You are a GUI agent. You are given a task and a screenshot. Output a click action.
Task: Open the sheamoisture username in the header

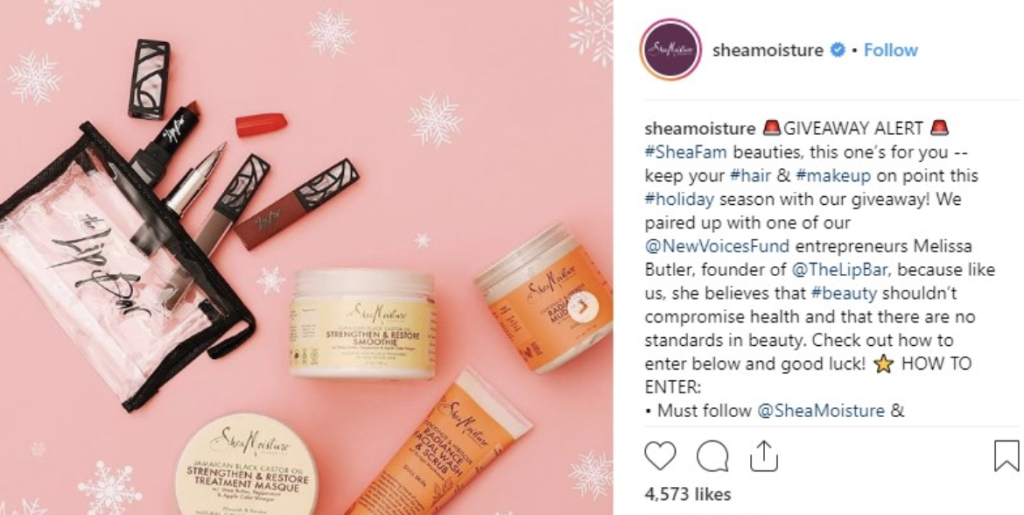click(x=767, y=50)
